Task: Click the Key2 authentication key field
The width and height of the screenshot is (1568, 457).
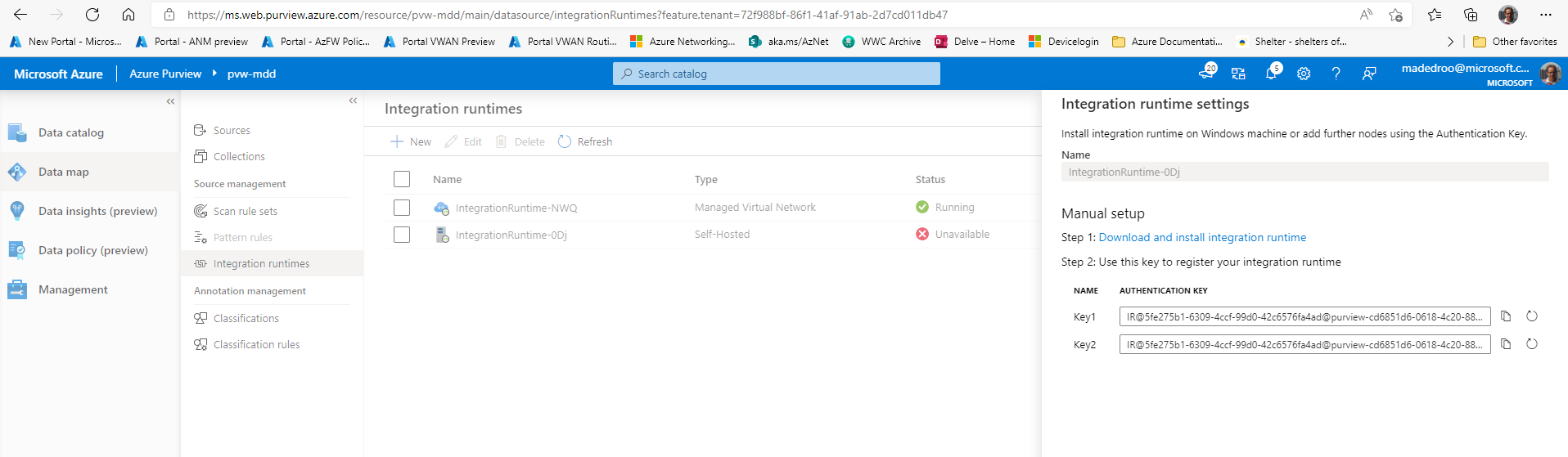Action: click(x=1304, y=344)
